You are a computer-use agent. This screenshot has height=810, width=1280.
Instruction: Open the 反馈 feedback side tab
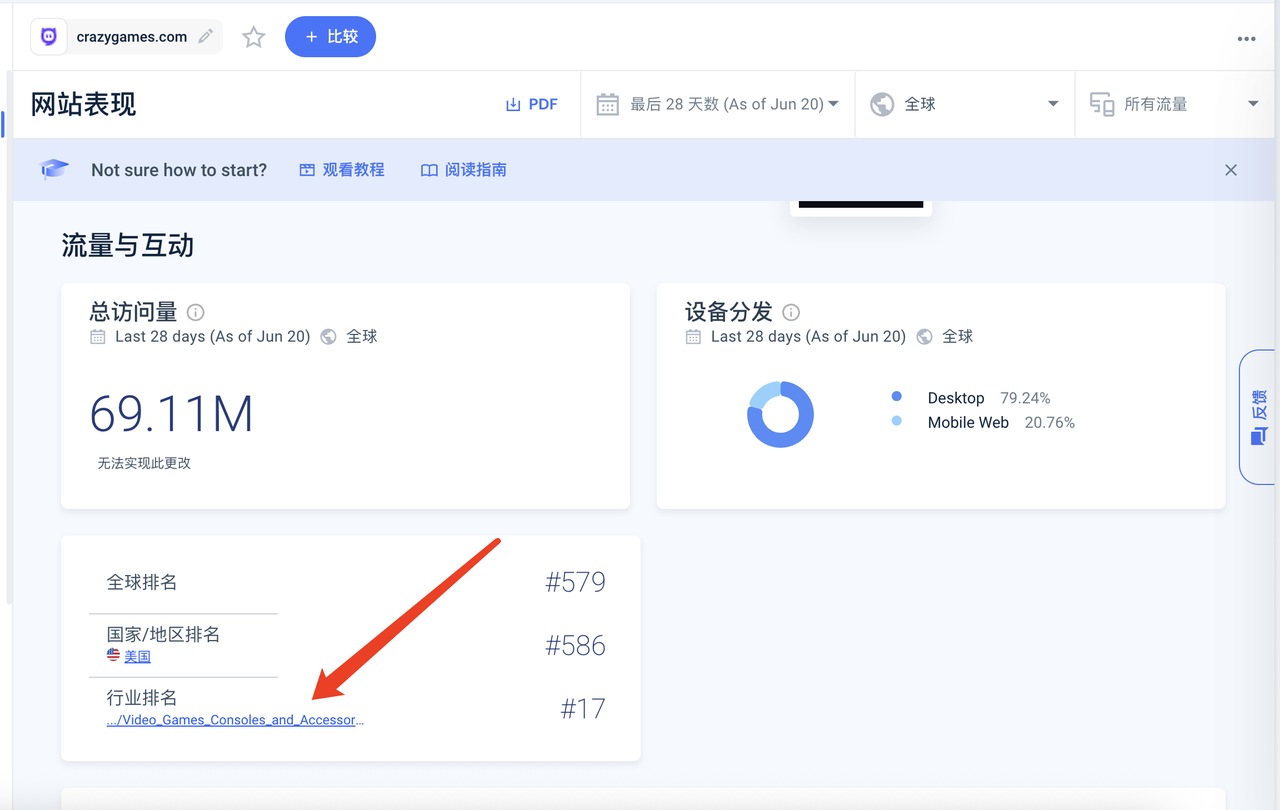[1259, 416]
